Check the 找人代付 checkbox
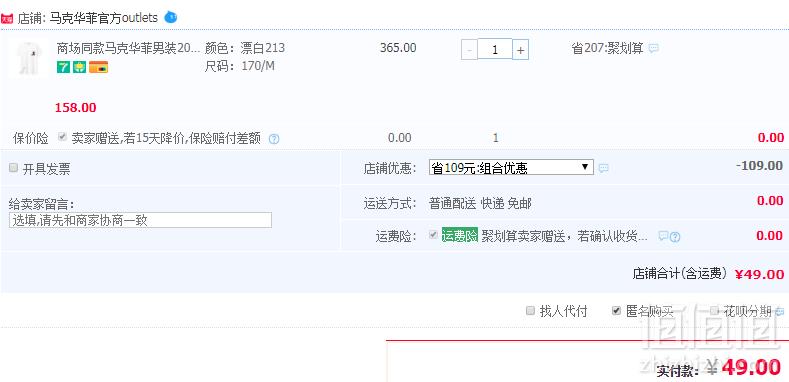This screenshot has height=382, width=789. point(530,311)
